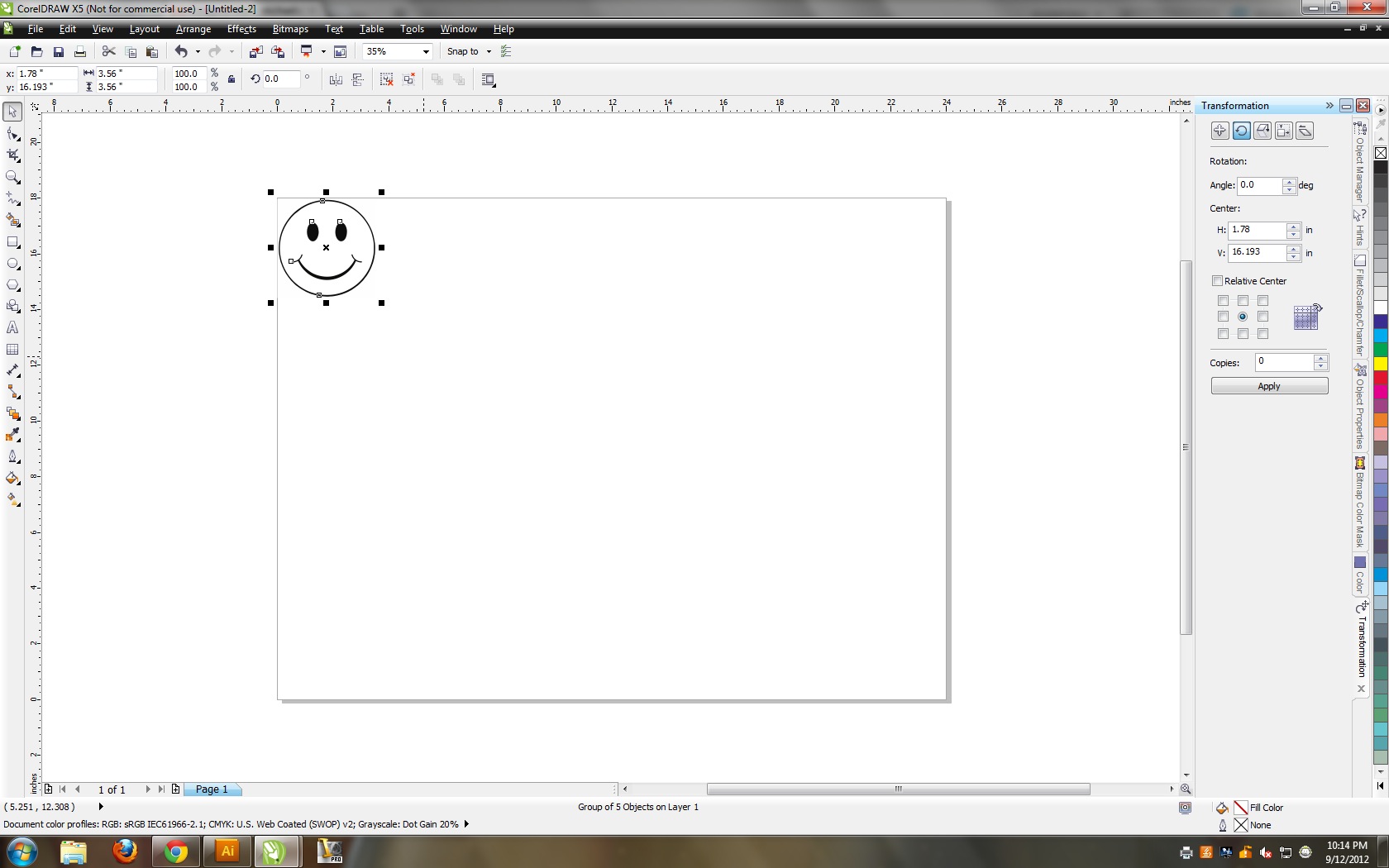Image resolution: width=1389 pixels, height=868 pixels.
Task: Activate the Zoom tool in toolbox
Action: pos(12,177)
